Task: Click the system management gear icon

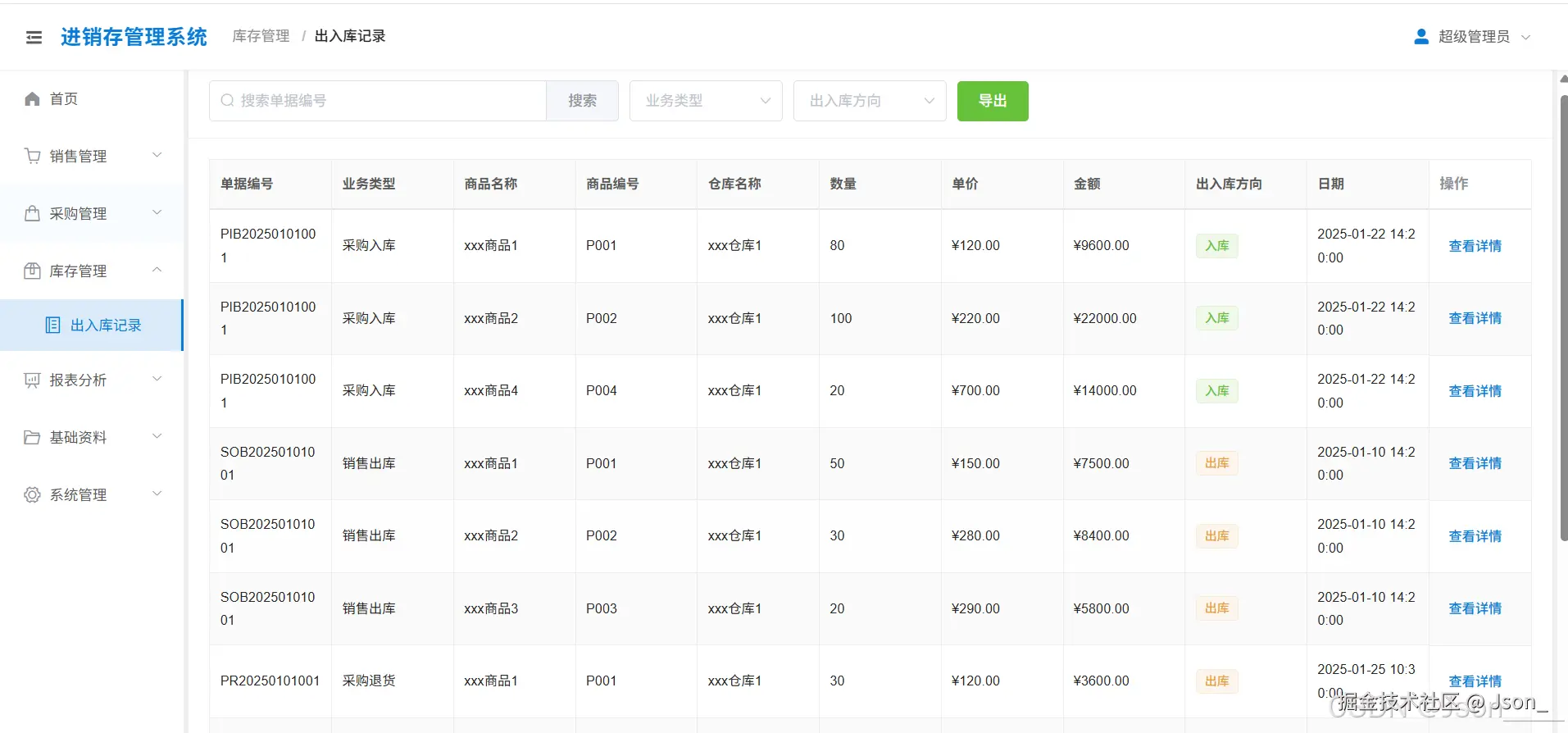Action: pyautogui.click(x=32, y=494)
